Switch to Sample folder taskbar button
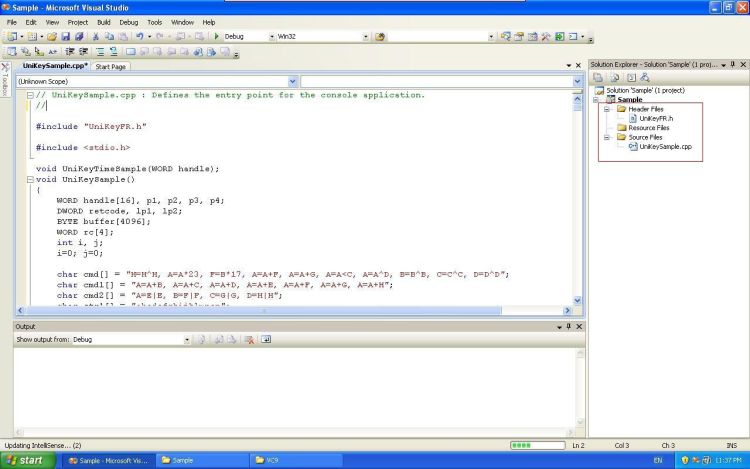750x469 pixels. (x=202, y=460)
